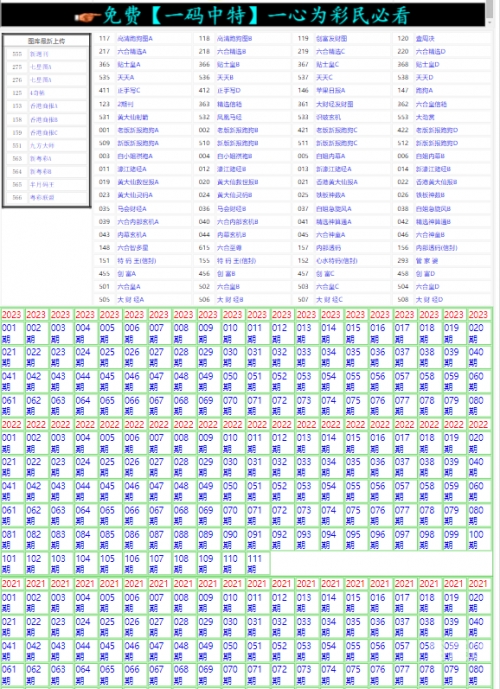
Task: Select 2022 issue 111期
Action: click(x=255, y=564)
